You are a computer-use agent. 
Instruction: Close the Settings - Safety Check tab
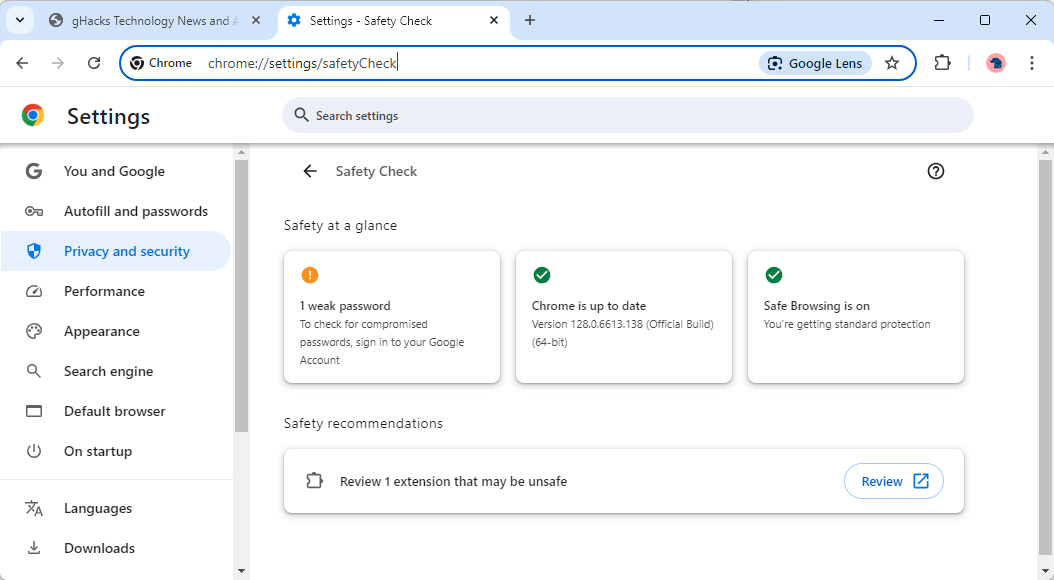(x=494, y=21)
